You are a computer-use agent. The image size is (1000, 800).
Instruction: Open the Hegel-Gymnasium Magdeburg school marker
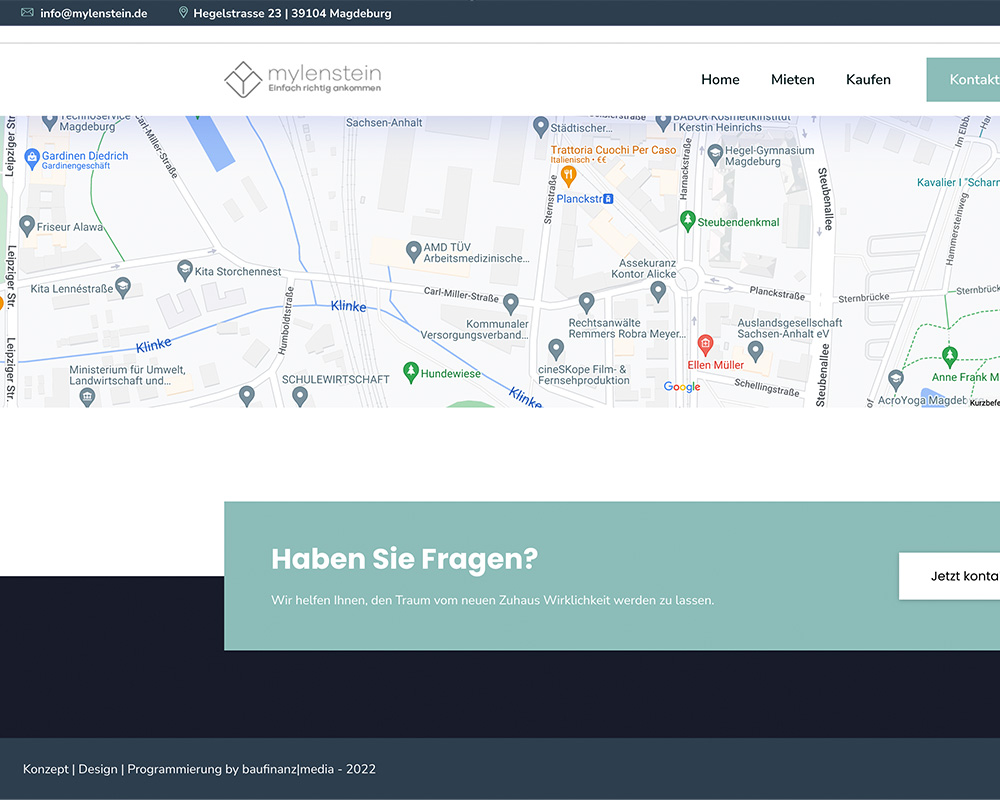(x=715, y=154)
